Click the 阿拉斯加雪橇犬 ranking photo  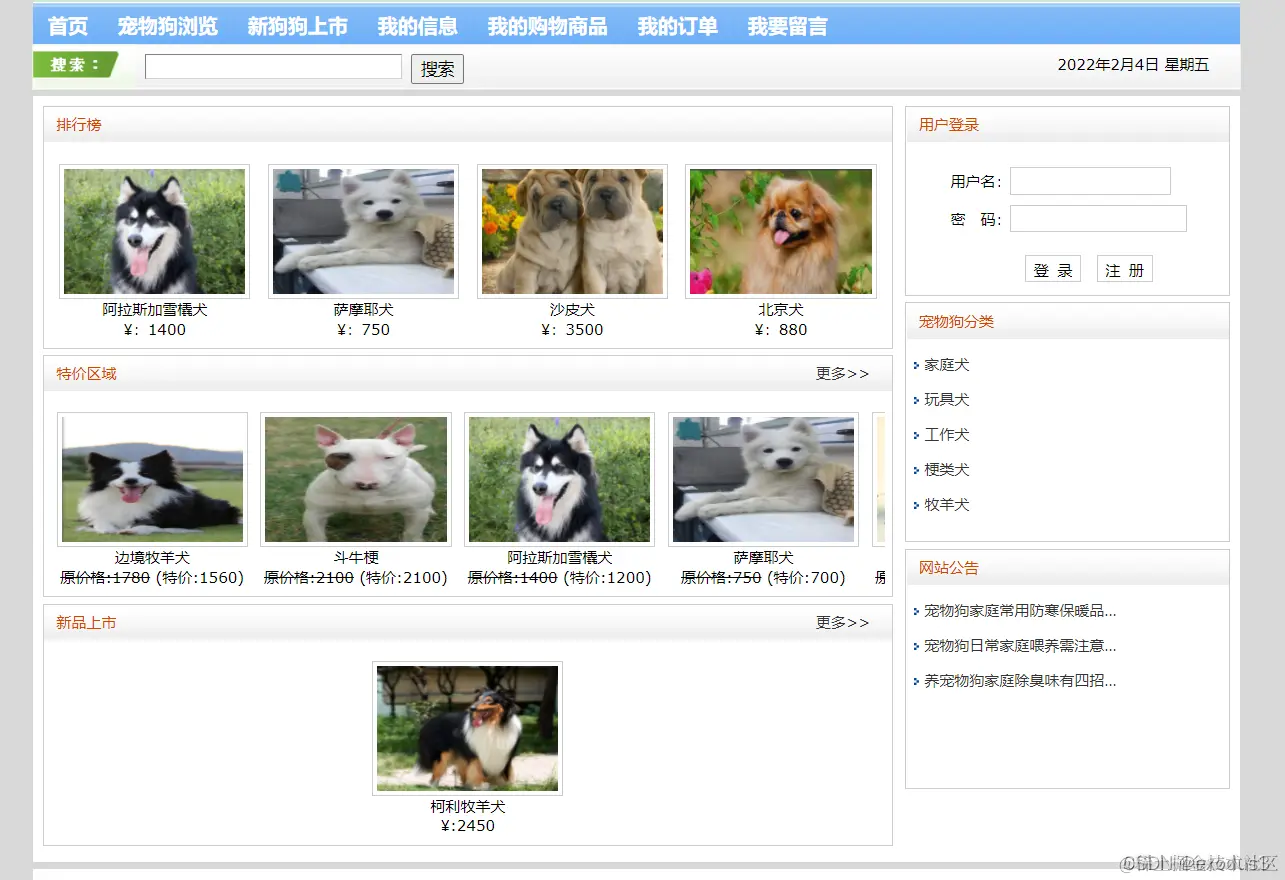(x=154, y=230)
